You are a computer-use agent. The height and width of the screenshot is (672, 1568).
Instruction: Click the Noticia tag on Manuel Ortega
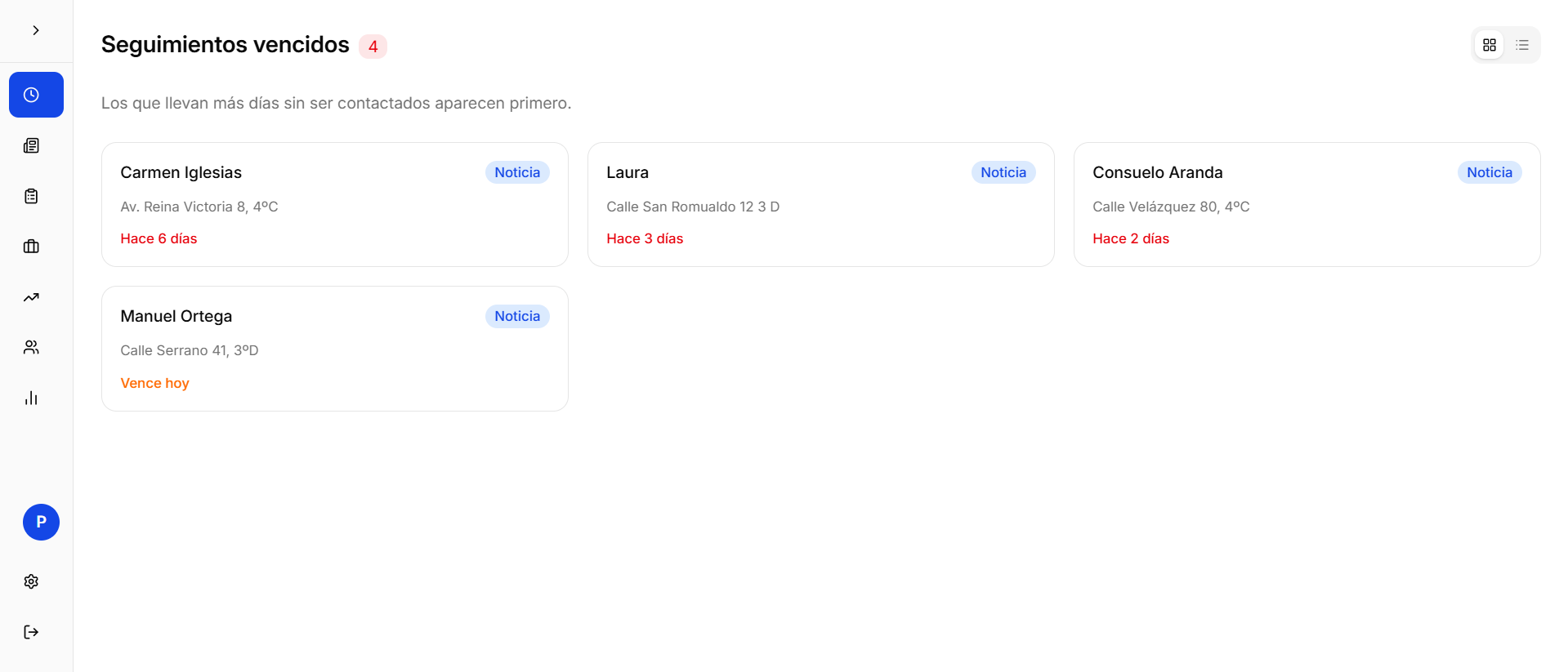[517, 316]
